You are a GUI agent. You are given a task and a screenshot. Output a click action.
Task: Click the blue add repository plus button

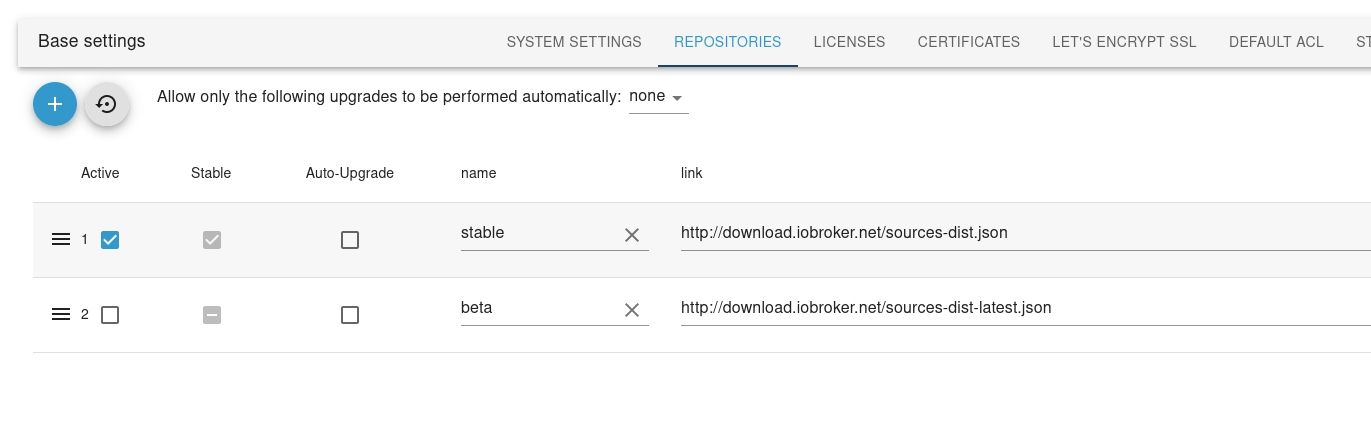point(55,104)
